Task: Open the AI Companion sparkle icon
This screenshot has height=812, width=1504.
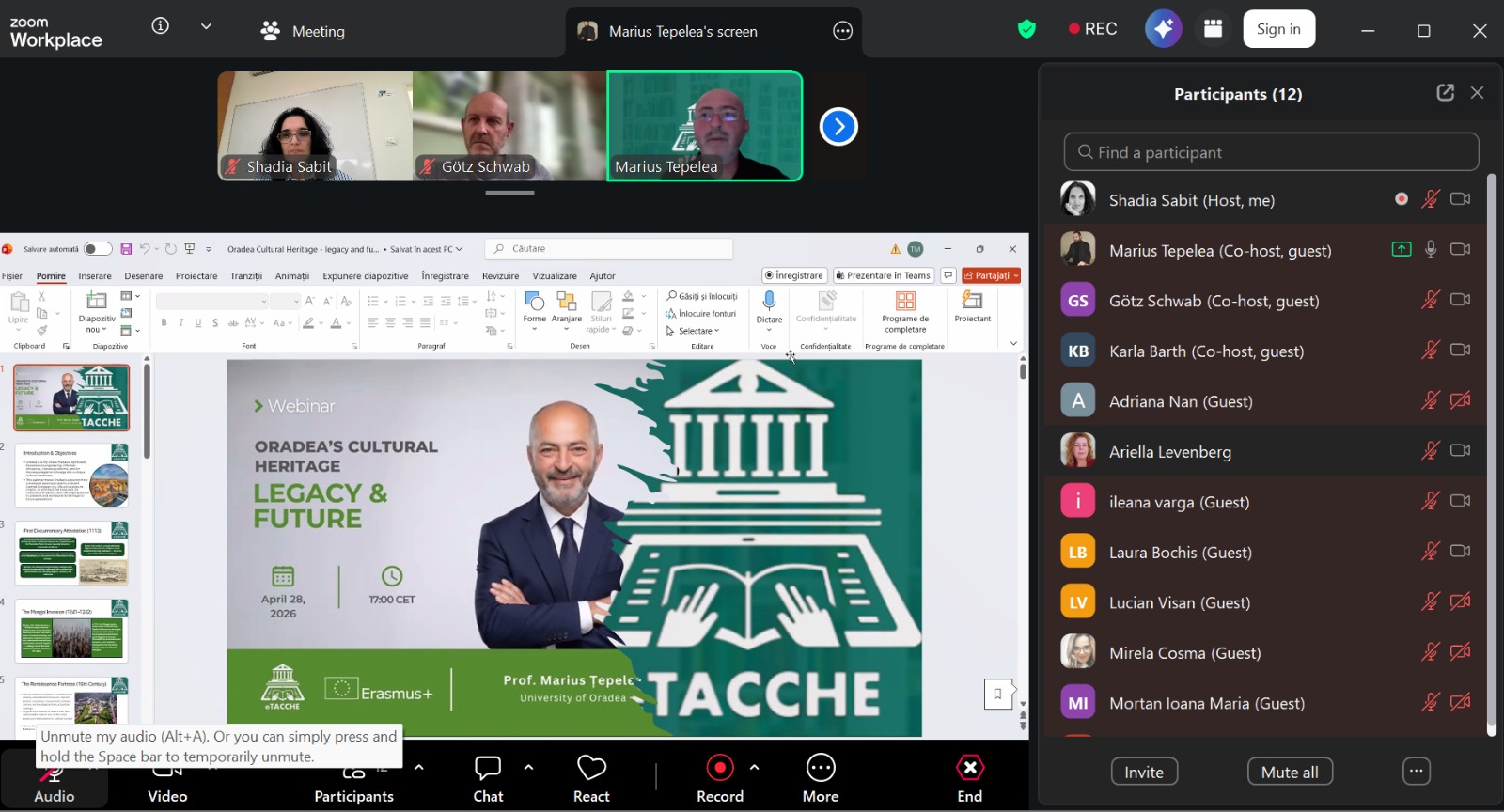Action: click(x=1163, y=29)
